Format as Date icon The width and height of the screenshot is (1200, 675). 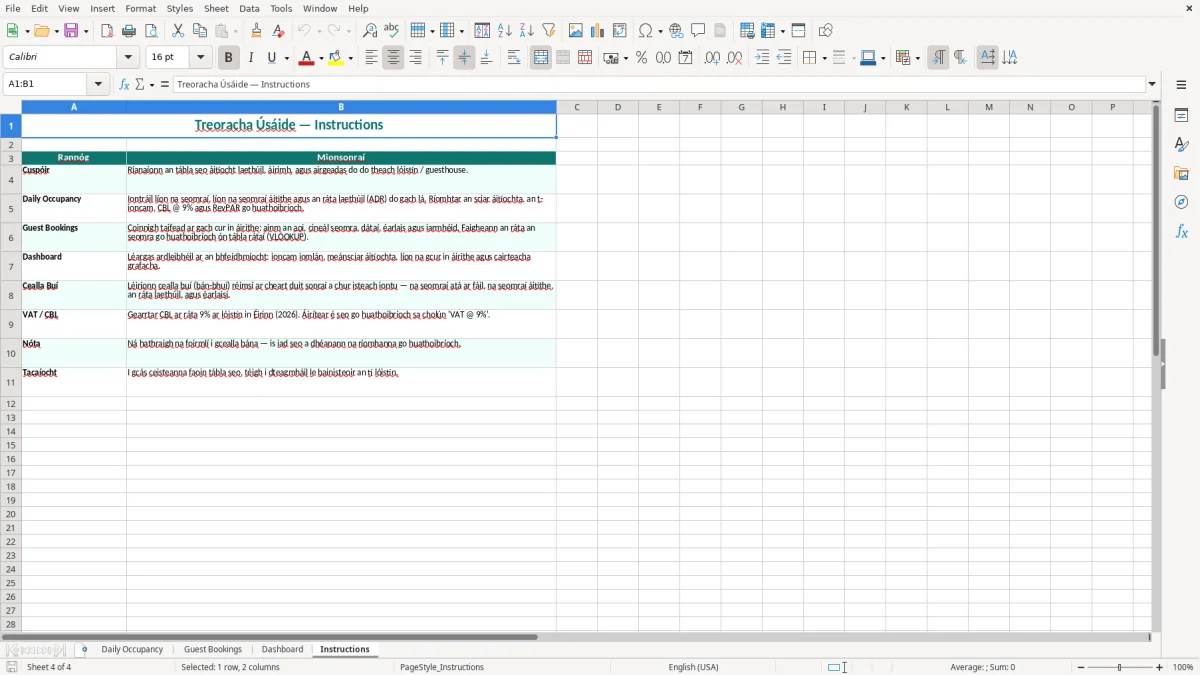tap(685, 58)
